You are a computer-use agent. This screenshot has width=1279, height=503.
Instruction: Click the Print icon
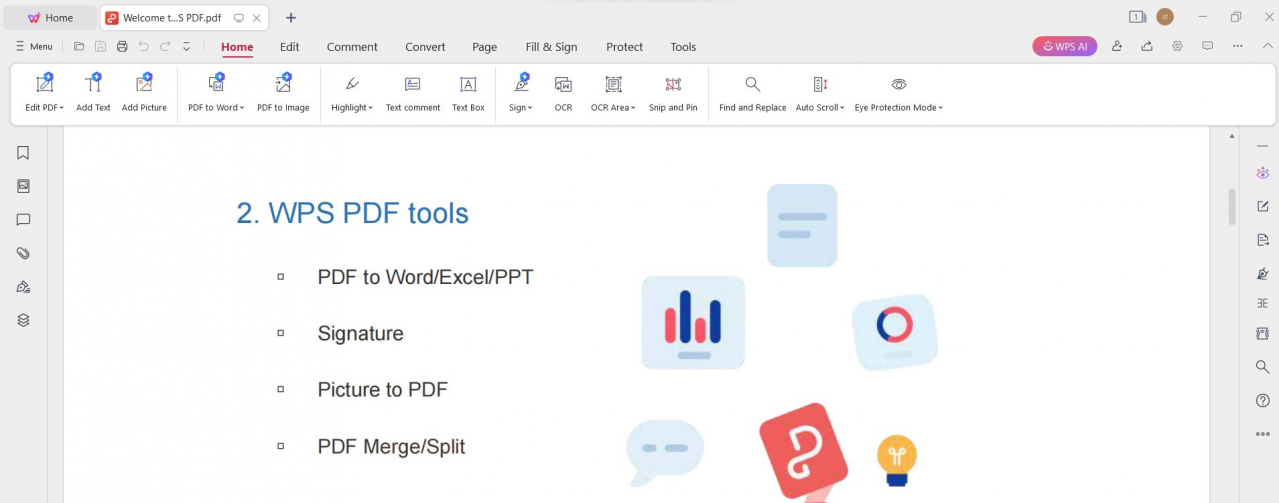[x=122, y=46]
